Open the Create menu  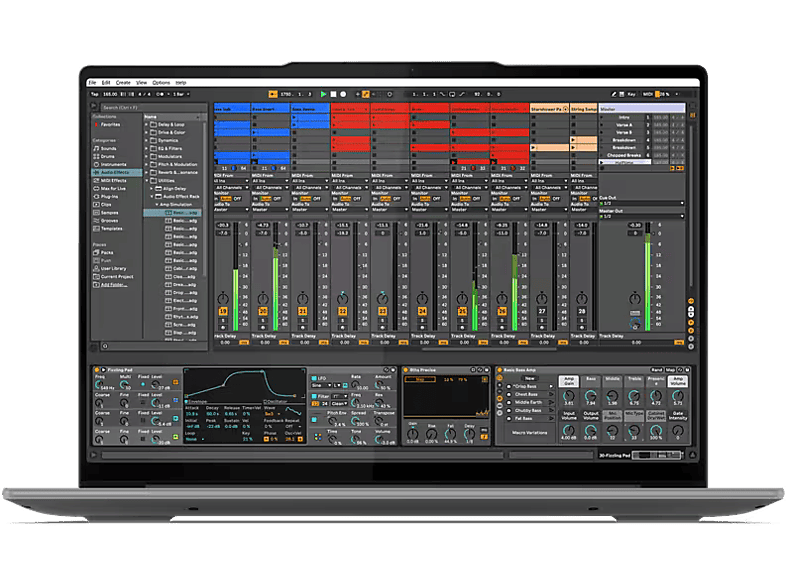pyautogui.click(x=123, y=83)
